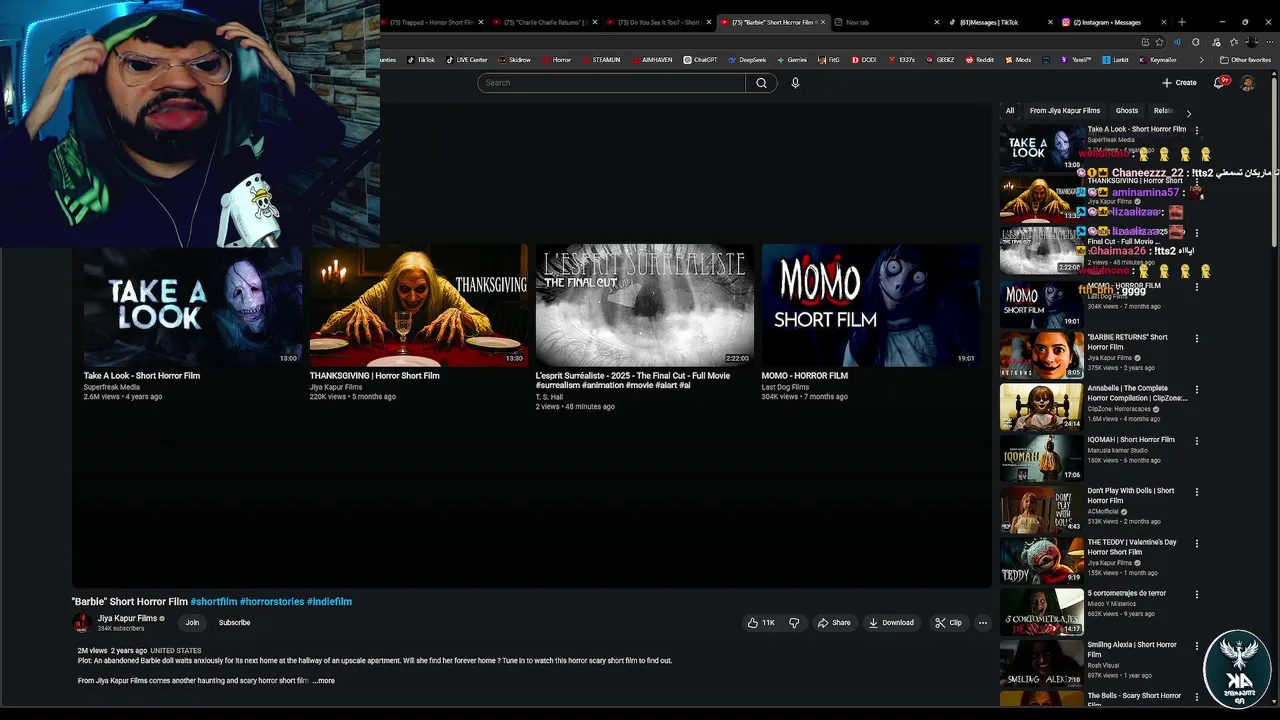Viewport: 1280px width, 720px height.
Task: Show more bookmarks with the chevron
Action: (x=1201, y=60)
